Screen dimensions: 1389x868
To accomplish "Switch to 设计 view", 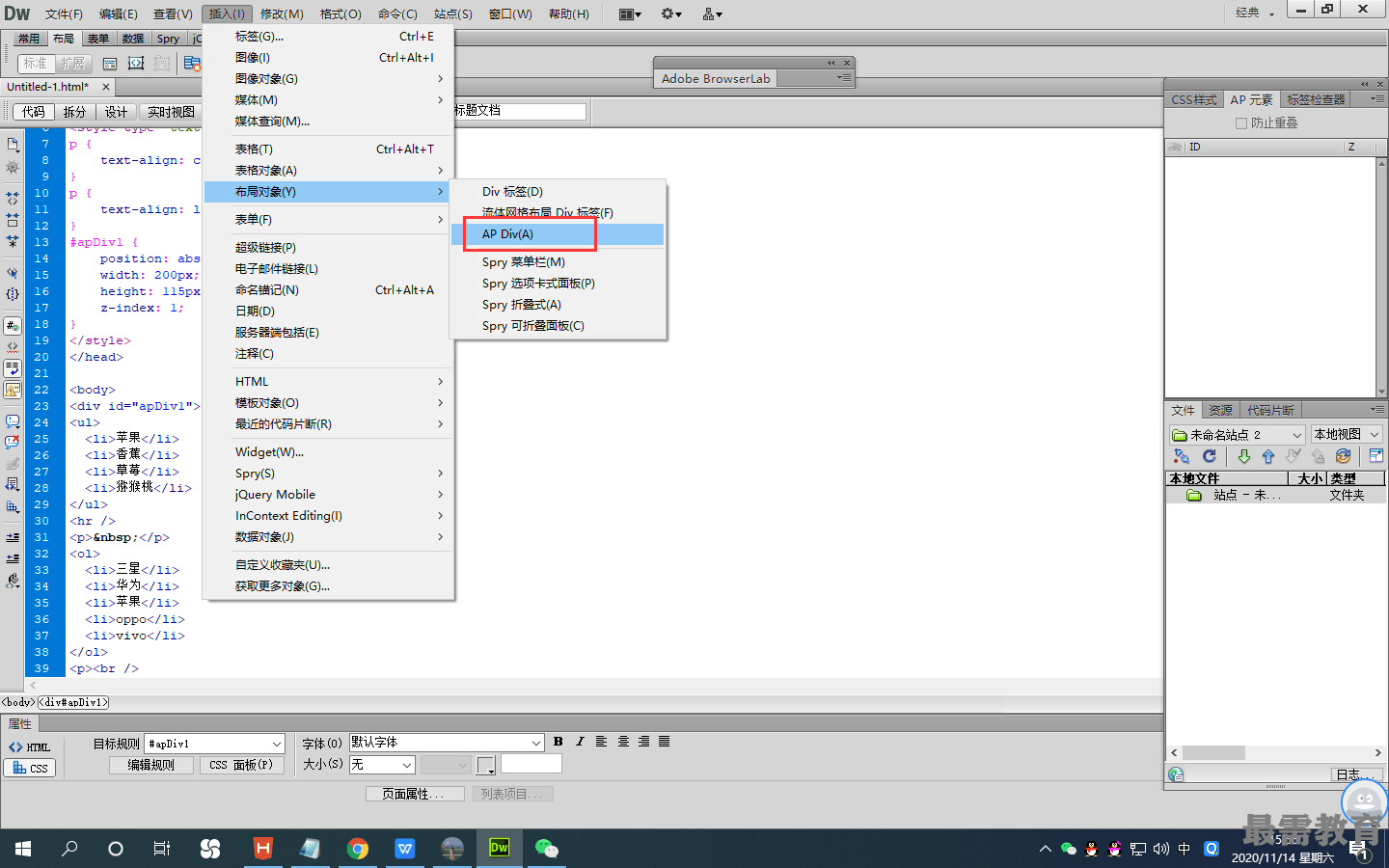I will [116, 112].
